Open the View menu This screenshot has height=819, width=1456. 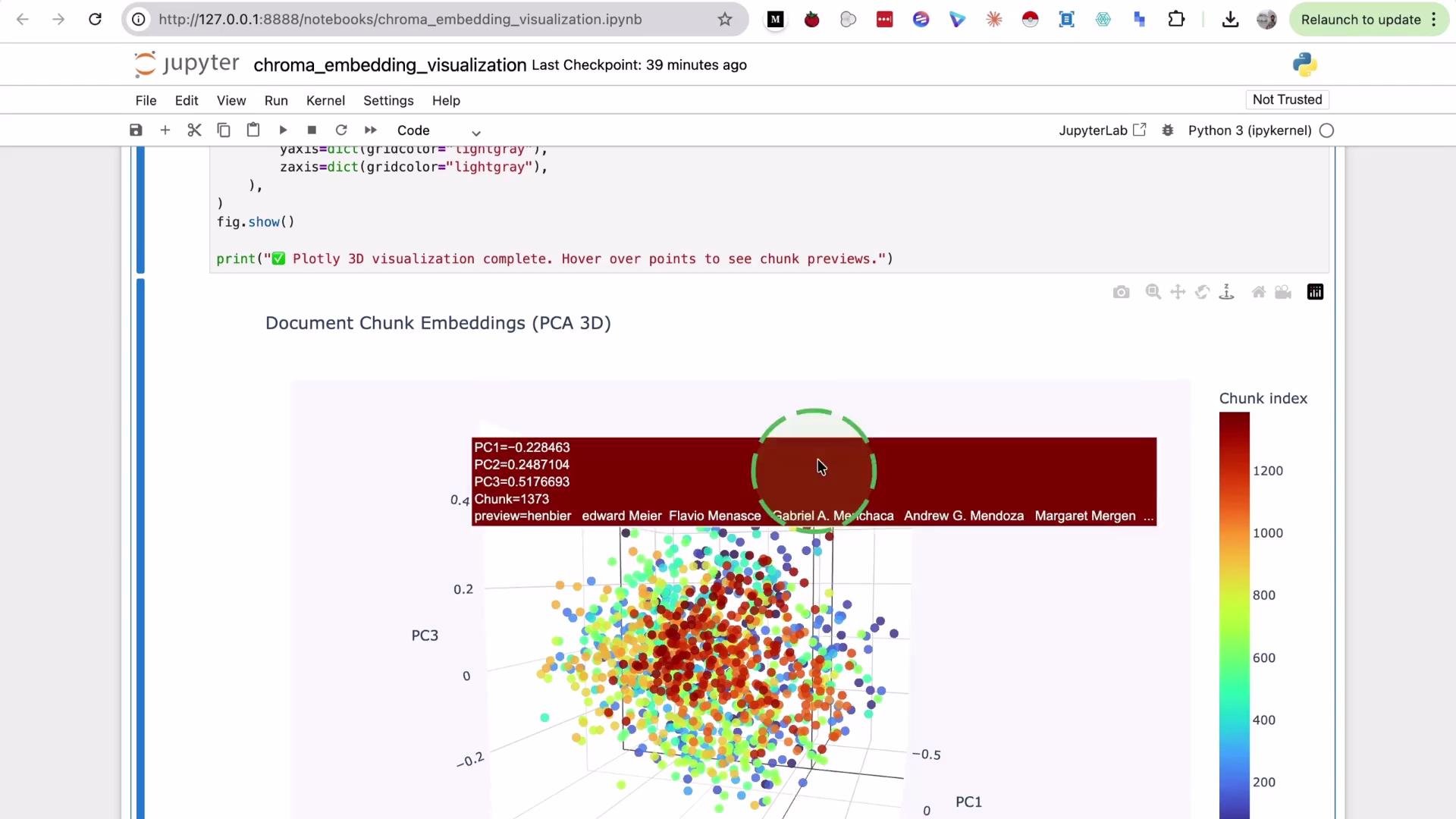click(231, 100)
